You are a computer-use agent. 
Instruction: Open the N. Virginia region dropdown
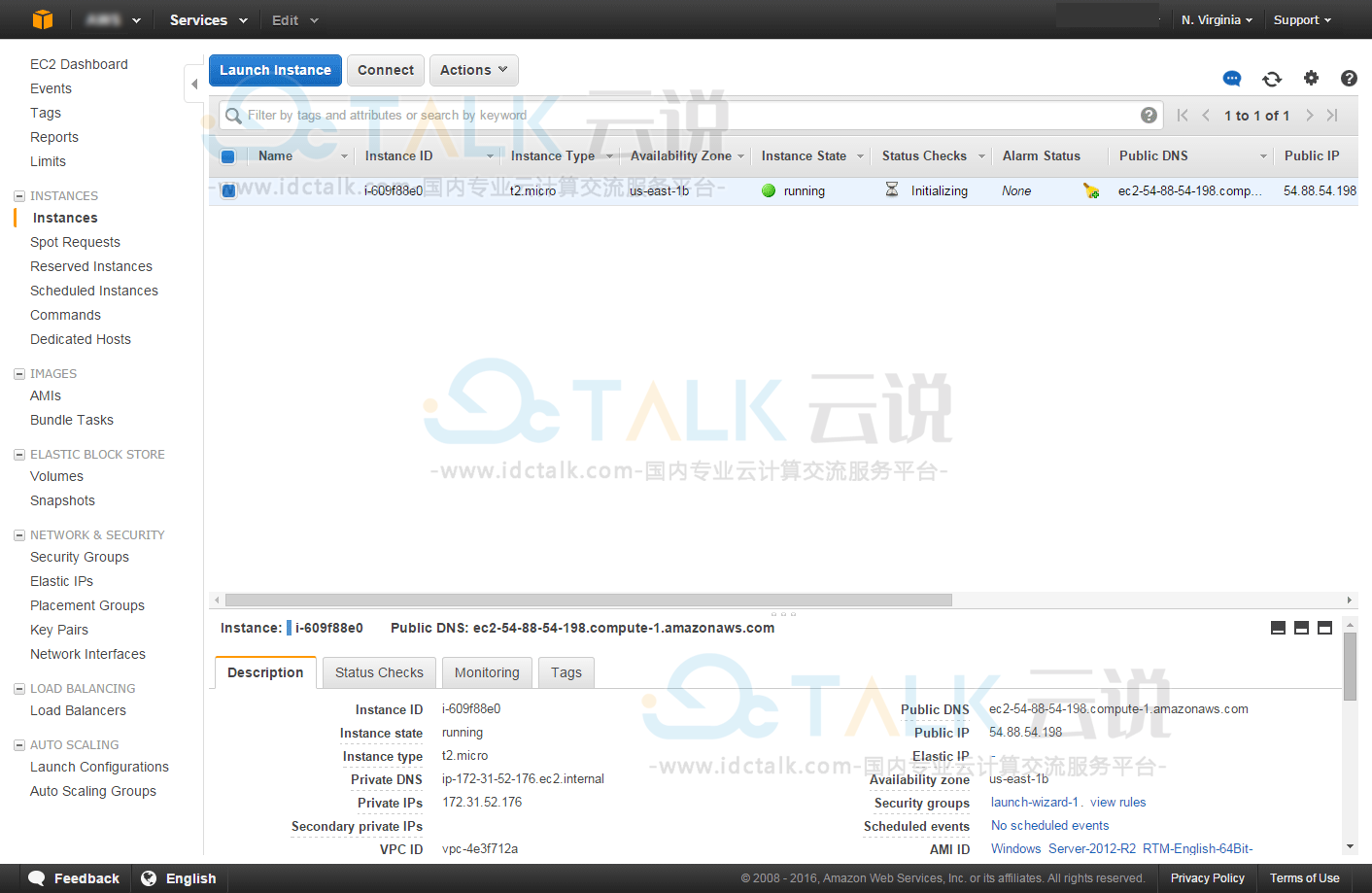[x=1217, y=19]
